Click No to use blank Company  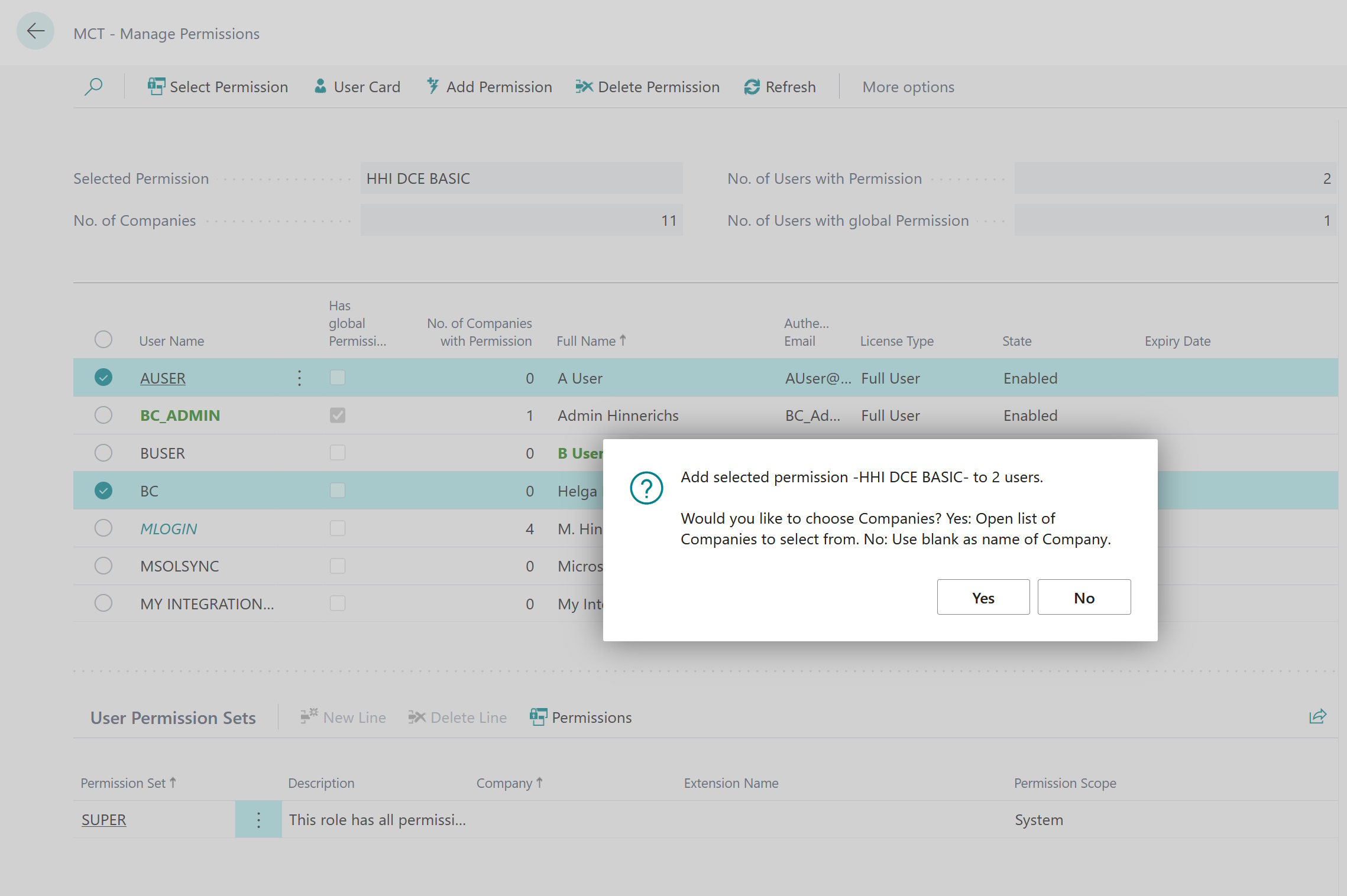pyautogui.click(x=1084, y=598)
